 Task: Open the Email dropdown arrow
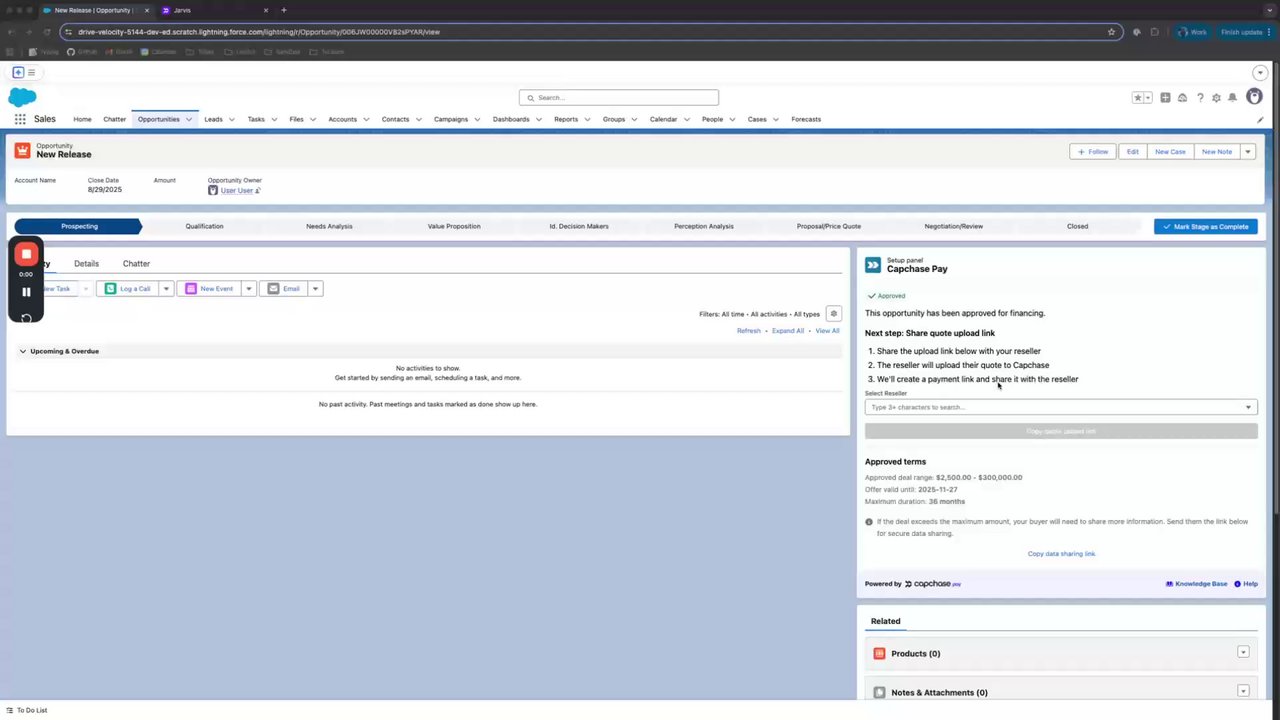[x=315, y=289]
